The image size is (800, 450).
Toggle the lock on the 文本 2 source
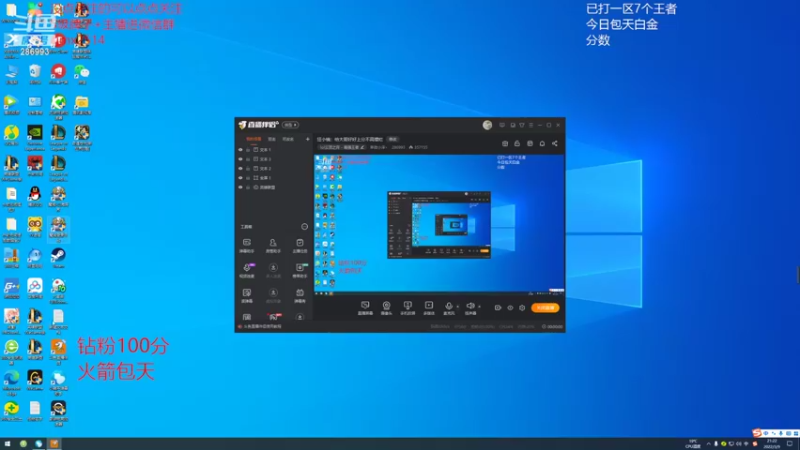pos(248,168)
